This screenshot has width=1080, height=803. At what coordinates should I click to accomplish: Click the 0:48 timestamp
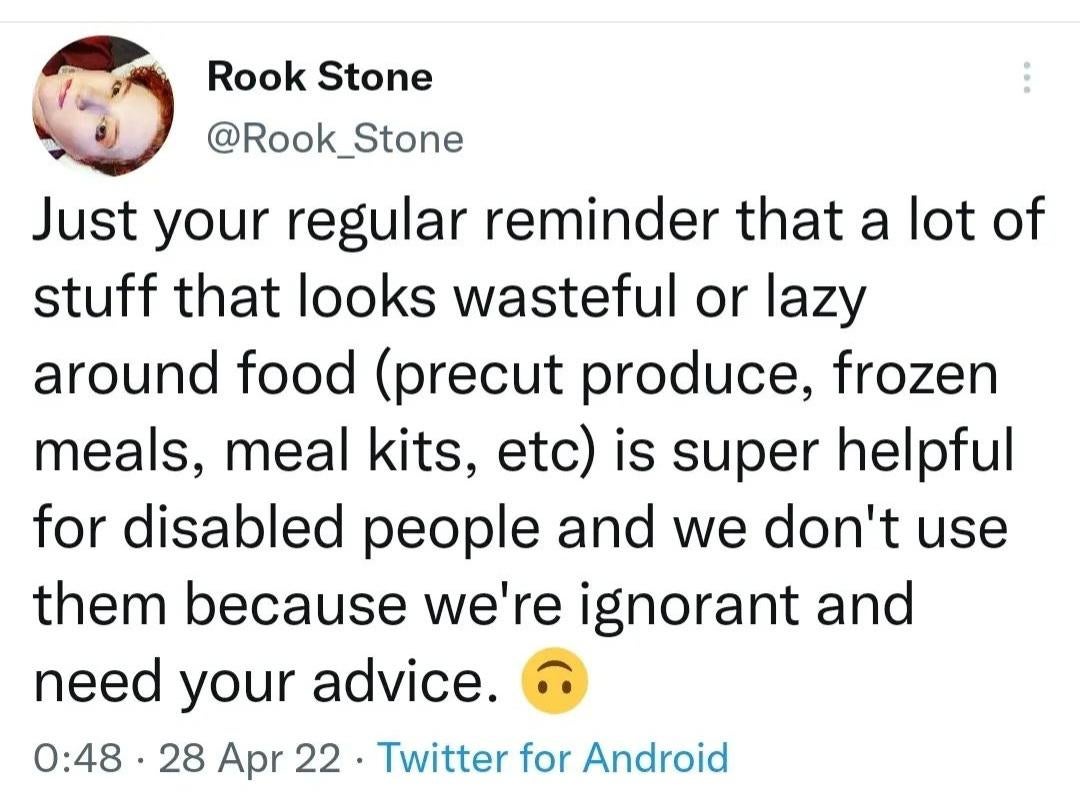click(x=78, y=758)
